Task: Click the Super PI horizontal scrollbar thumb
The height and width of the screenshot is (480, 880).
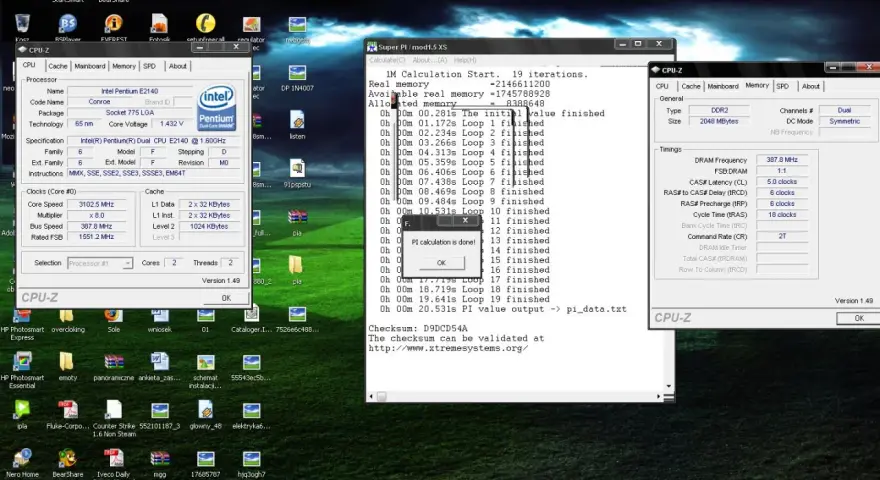Action: (382, 396)
